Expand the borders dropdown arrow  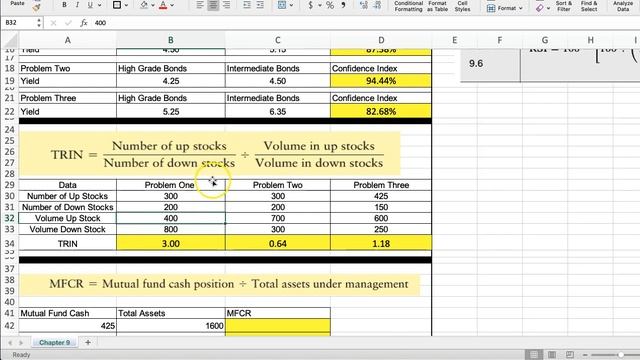pyautogui.click(x=126, y=5)
